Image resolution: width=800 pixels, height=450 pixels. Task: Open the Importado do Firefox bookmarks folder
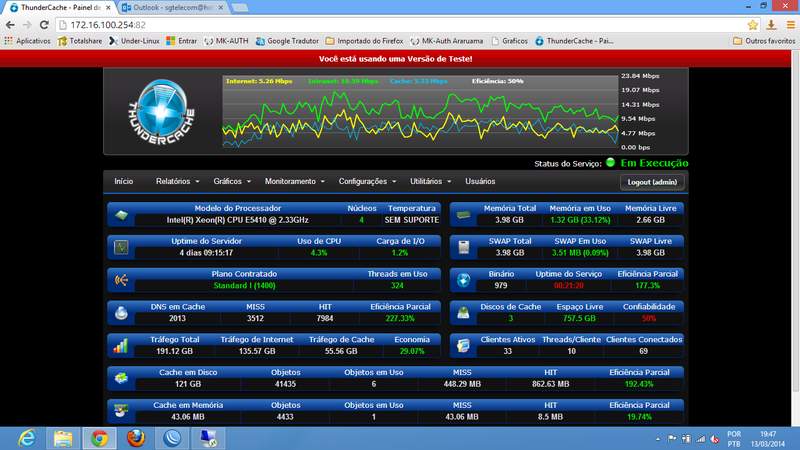point(364,41)
